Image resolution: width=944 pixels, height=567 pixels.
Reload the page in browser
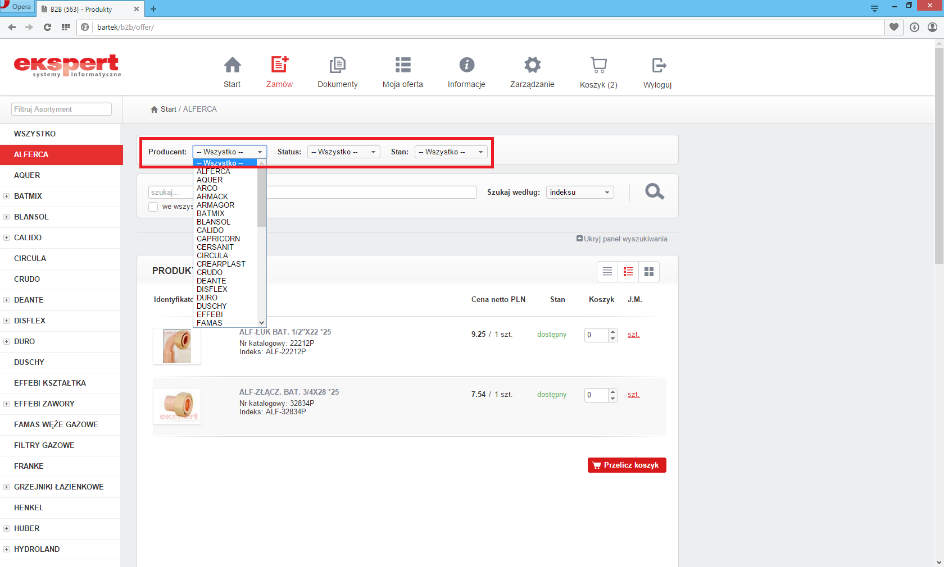47,27
